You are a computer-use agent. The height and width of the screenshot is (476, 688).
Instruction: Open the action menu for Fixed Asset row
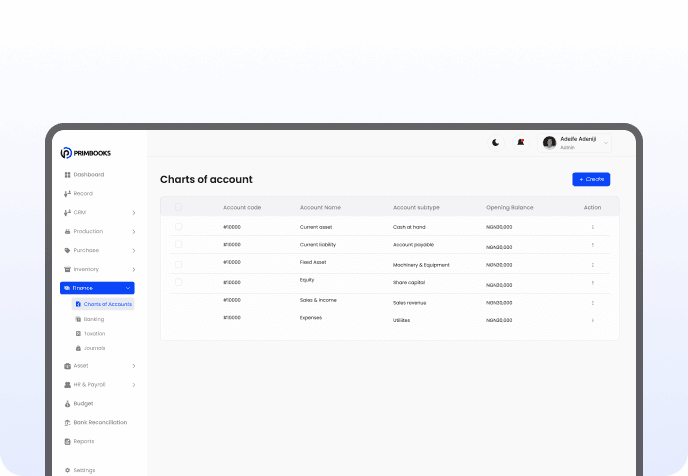coord(592,265)
